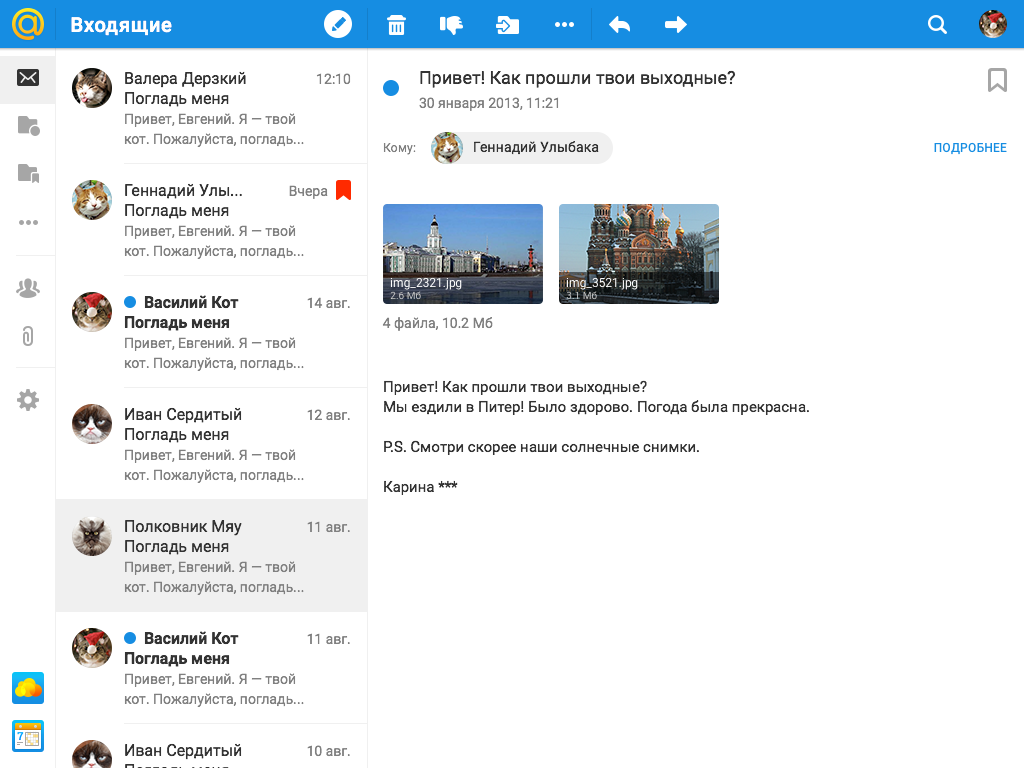Open the img_2321.jpg attachment preview

pyautogui.click(x=463, y=253)
